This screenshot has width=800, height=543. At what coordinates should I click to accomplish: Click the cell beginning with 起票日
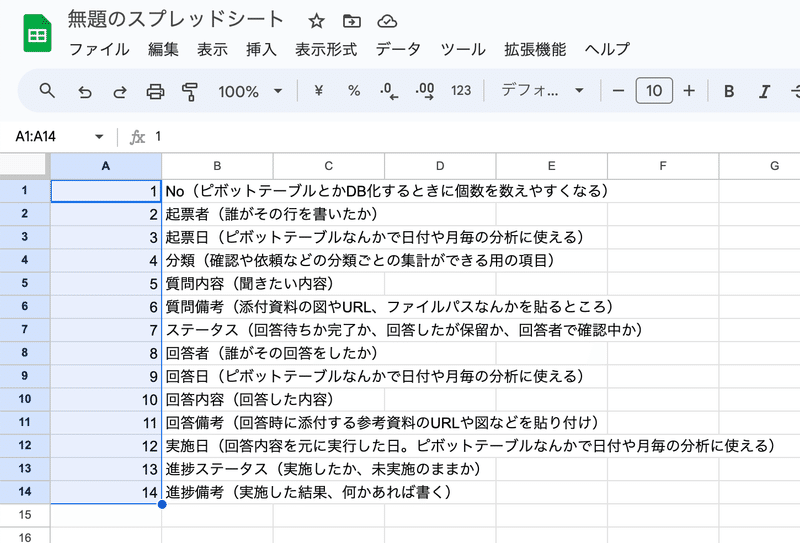pyautogui.click(x=217, y=237)
